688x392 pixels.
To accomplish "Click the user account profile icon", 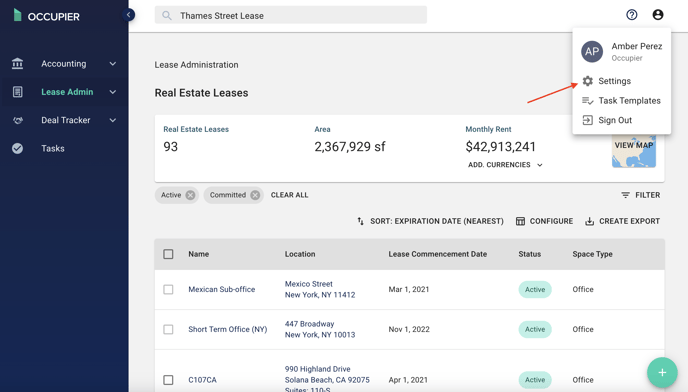I will [x=658, y=15].
